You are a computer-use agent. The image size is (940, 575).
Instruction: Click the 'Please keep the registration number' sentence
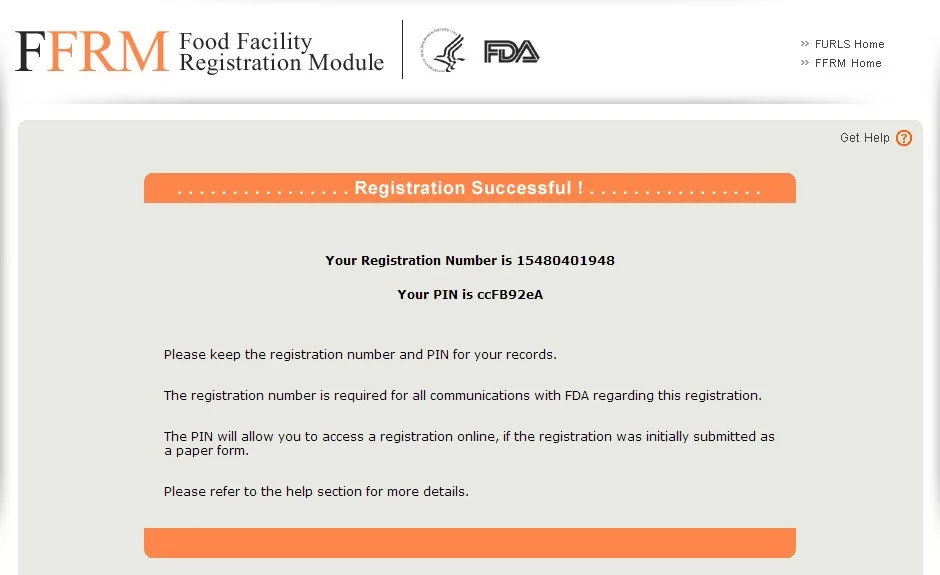coord(360,355)
